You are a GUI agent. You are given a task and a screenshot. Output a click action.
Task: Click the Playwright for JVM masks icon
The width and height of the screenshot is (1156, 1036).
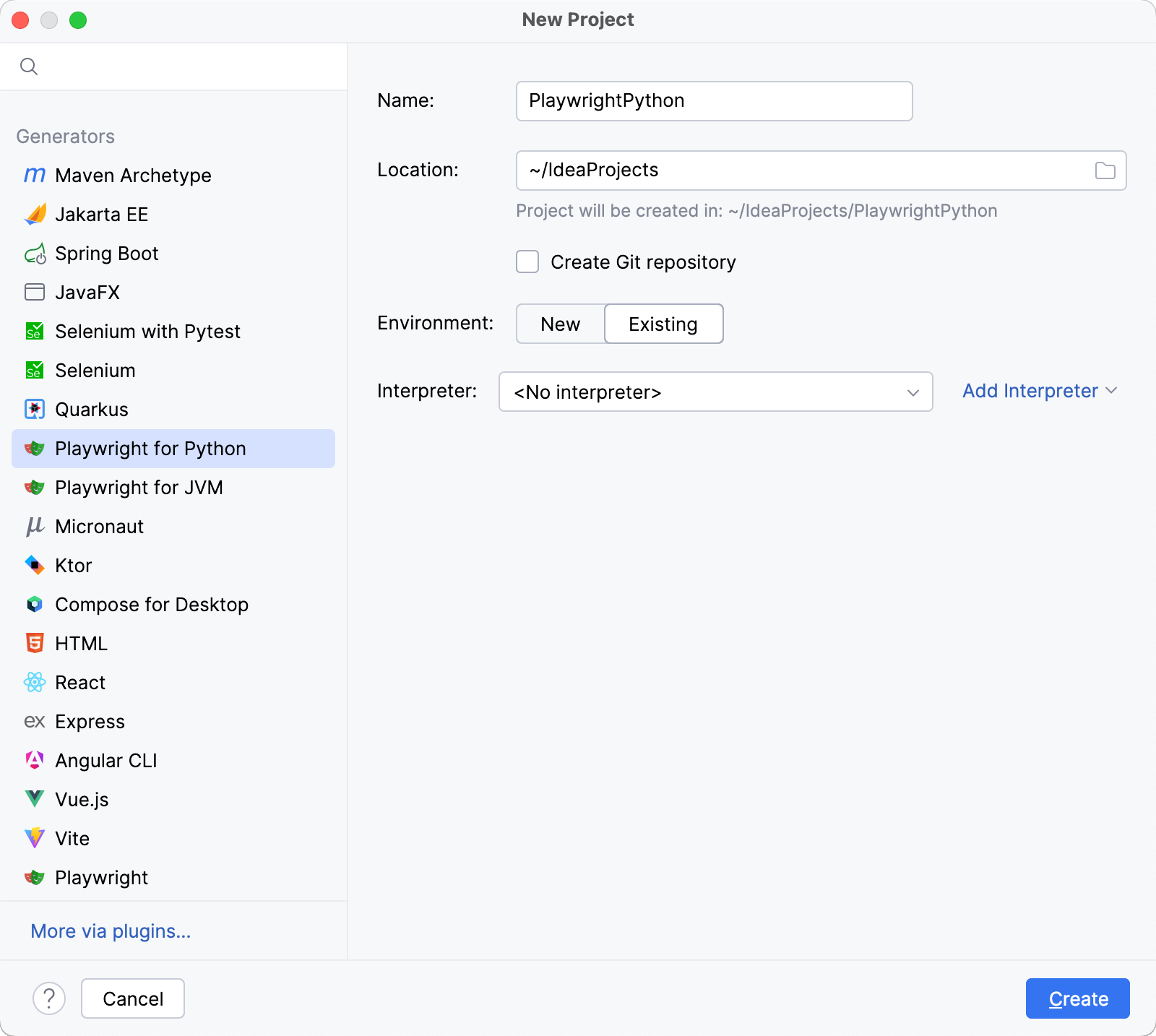(x=34, y=487)
